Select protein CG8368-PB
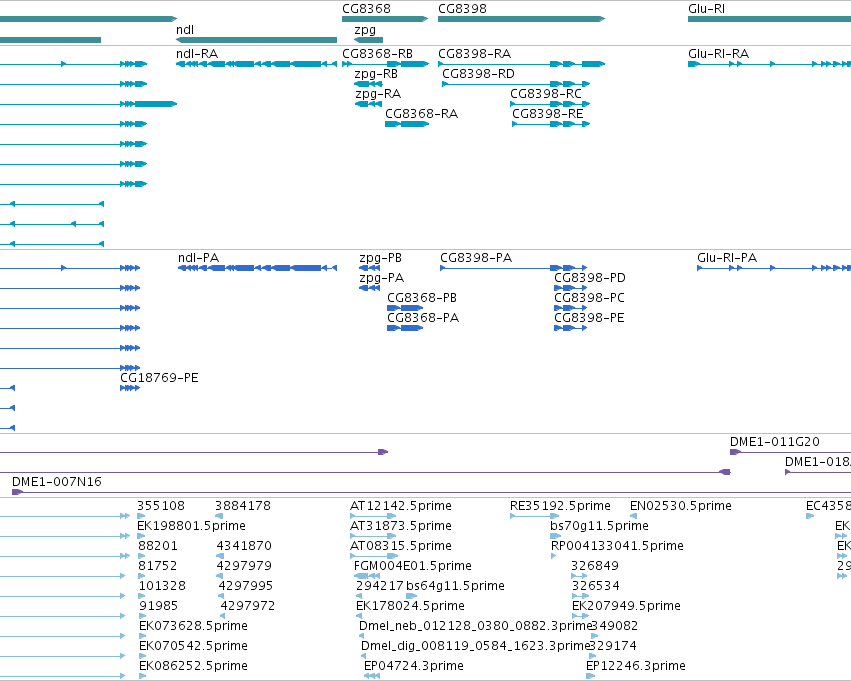Screen dimensions: 851x681 coord(405,308)
